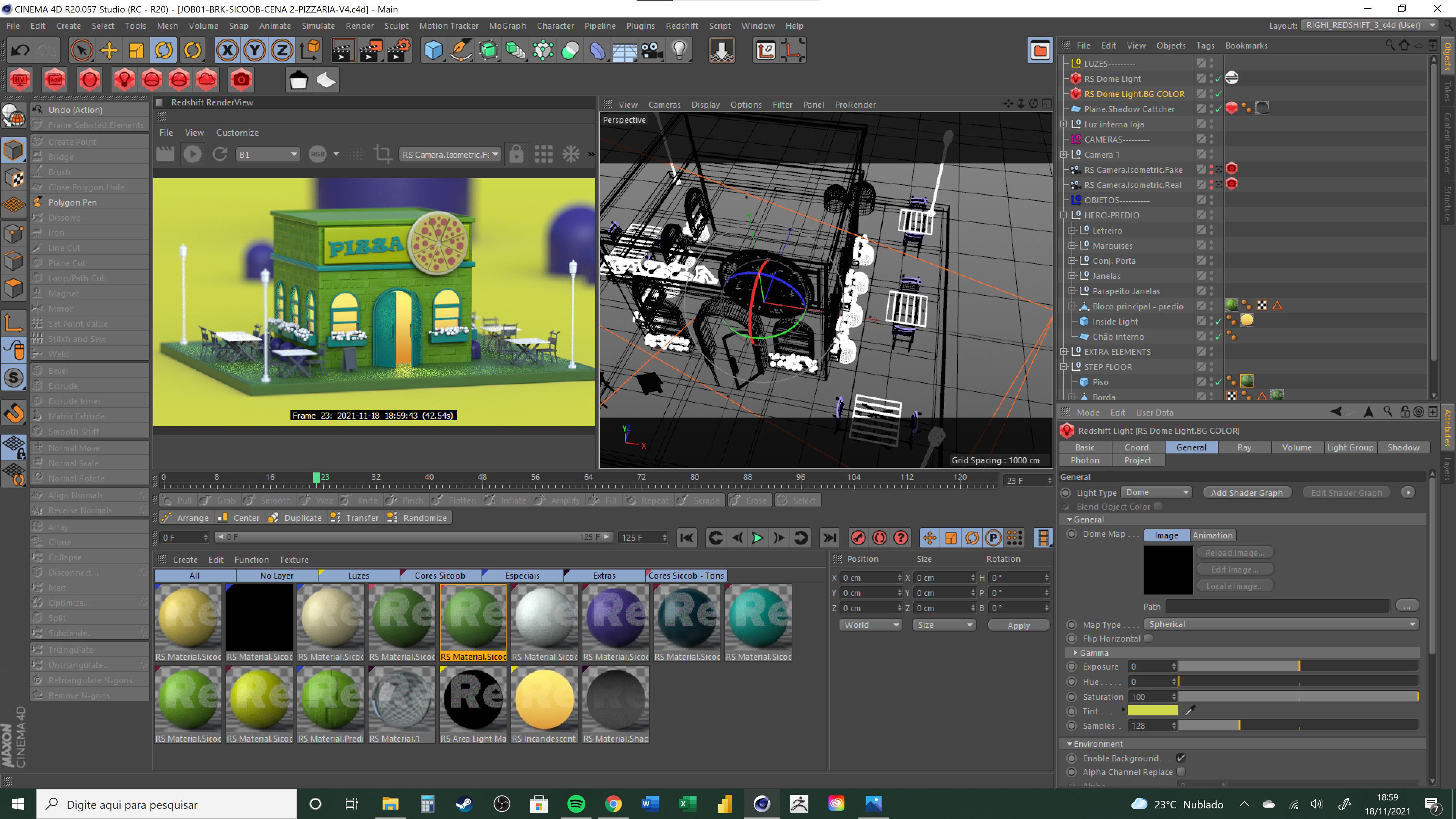Click the Light object icon
This screenshot has width=1456, height=819.
(679, 50)
